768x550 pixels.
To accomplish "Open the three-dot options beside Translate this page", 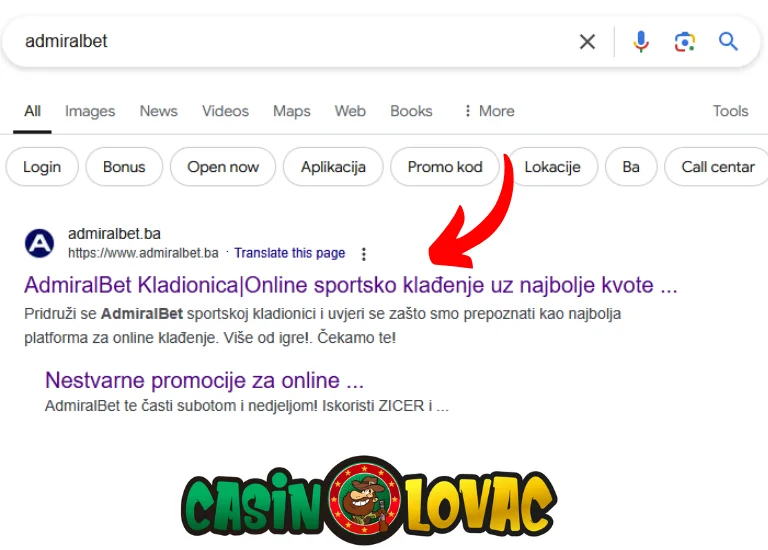I will (363, 254).
